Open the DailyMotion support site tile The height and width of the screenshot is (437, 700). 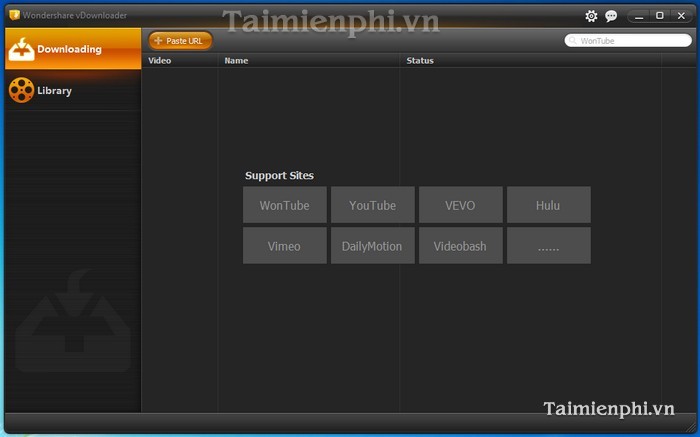click(x=373, y=246)
